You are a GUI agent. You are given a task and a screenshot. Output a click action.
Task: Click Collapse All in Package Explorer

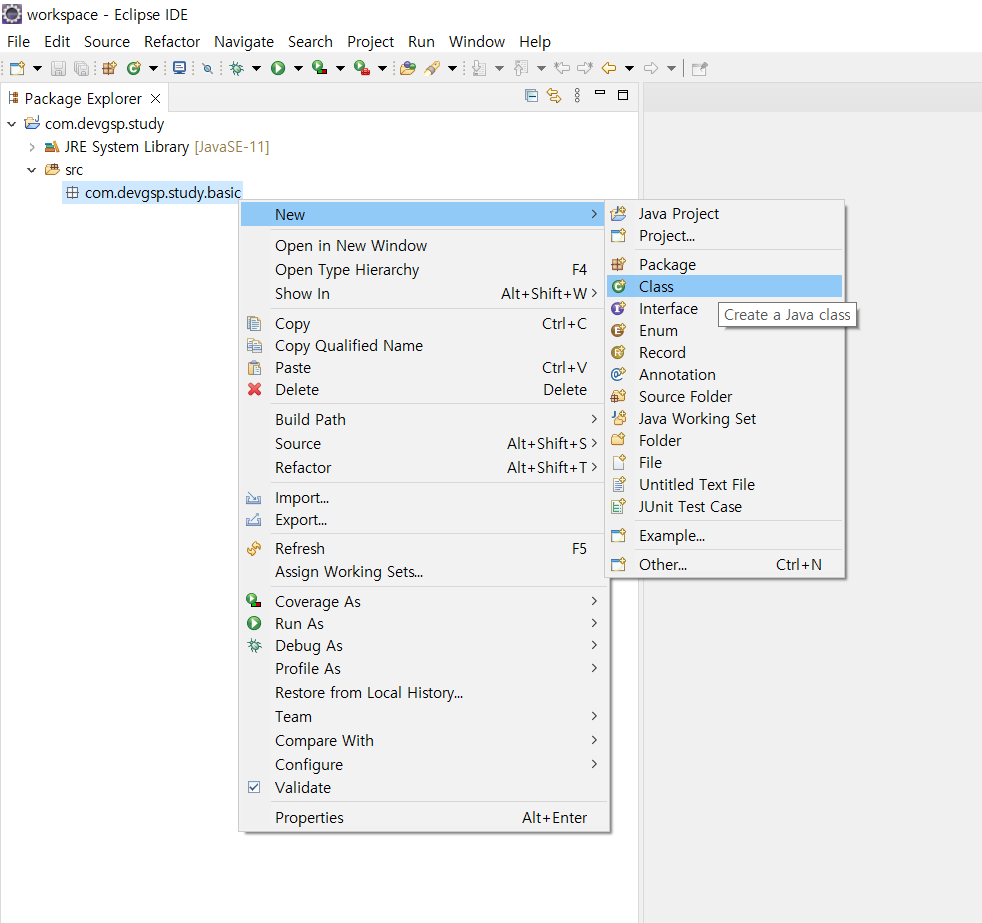[x=531, y=95]
